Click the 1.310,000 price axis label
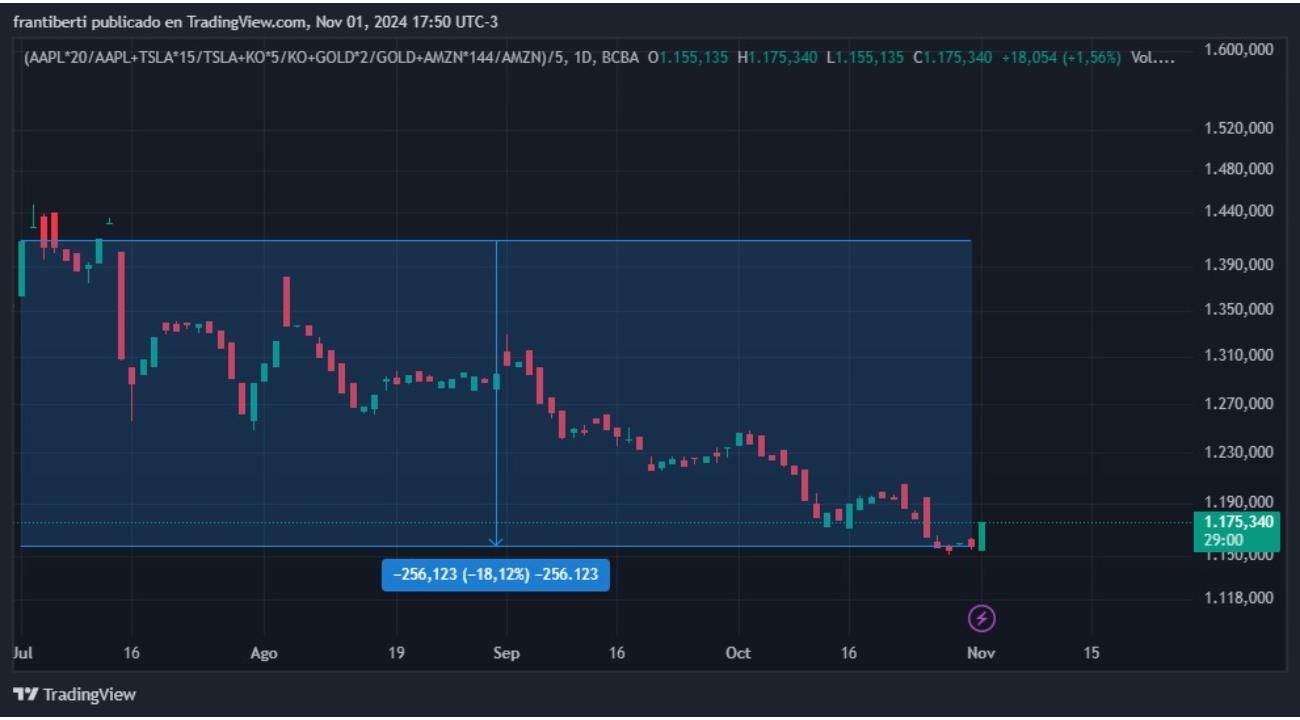 pyautogui.click(x=1240, y=355)
